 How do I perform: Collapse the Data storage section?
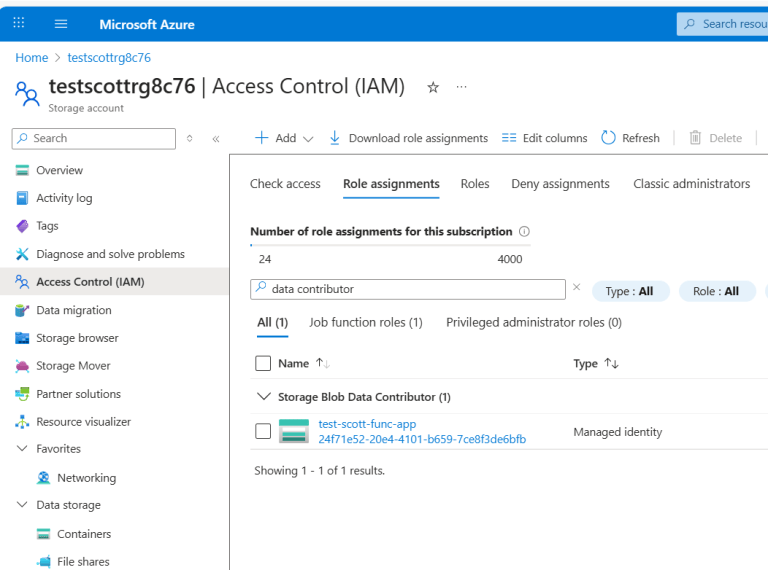click(x=22, y=504)
